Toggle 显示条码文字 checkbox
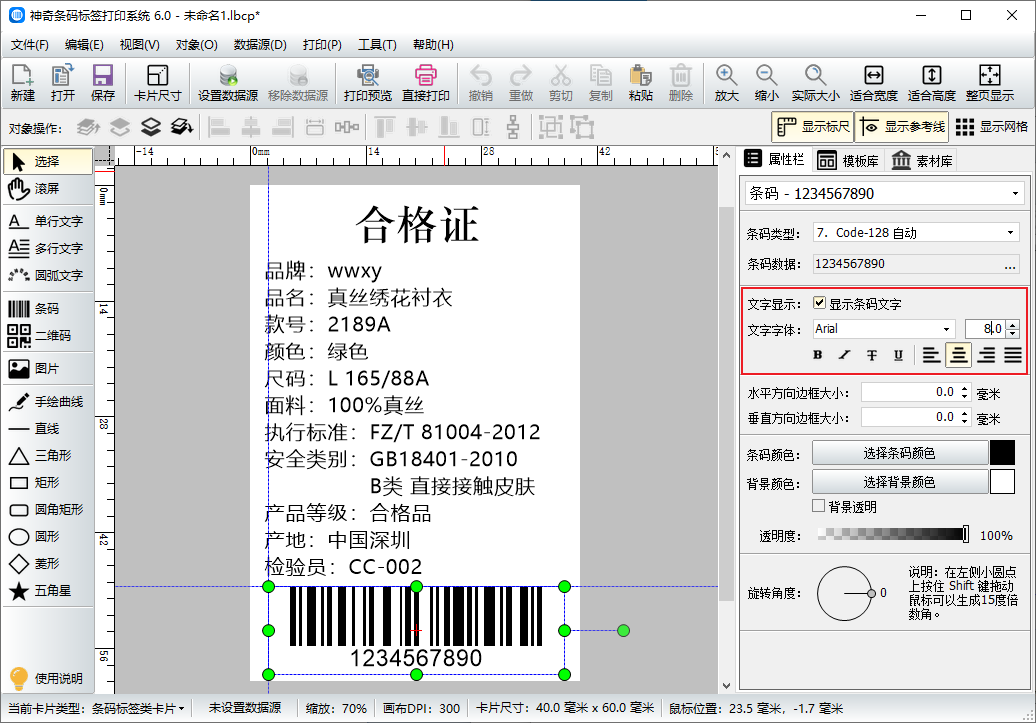 [819, 303]
